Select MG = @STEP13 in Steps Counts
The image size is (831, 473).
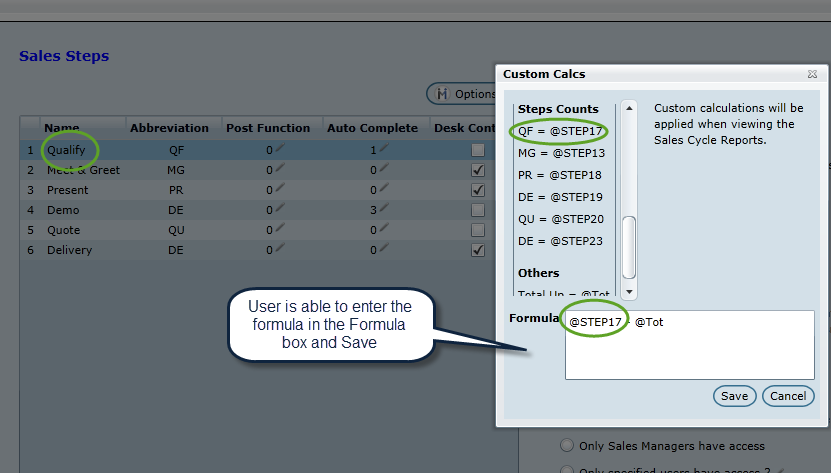(x=561, y=153)
